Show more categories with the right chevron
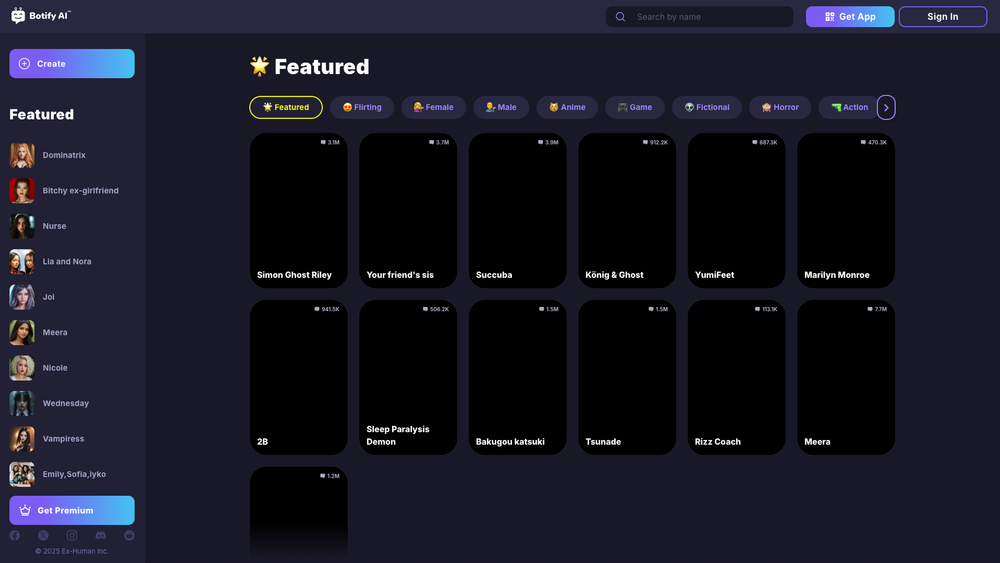This screenshot has height=563, width=1000. [886, 107]
